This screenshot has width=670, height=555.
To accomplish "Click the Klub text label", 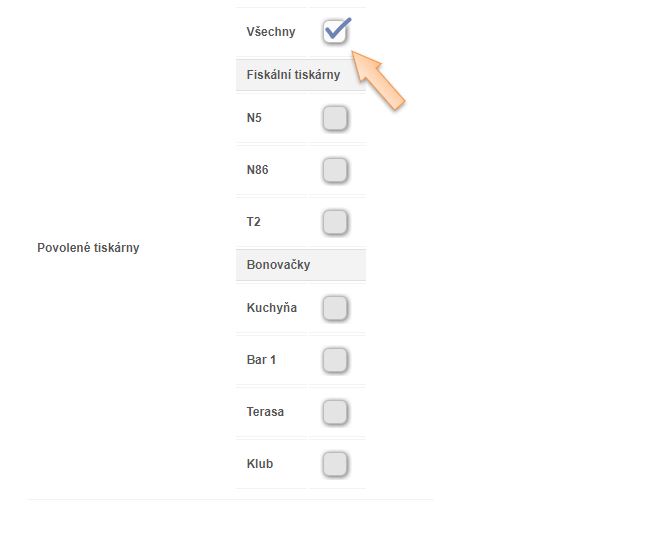I will (x=260, y=464).
